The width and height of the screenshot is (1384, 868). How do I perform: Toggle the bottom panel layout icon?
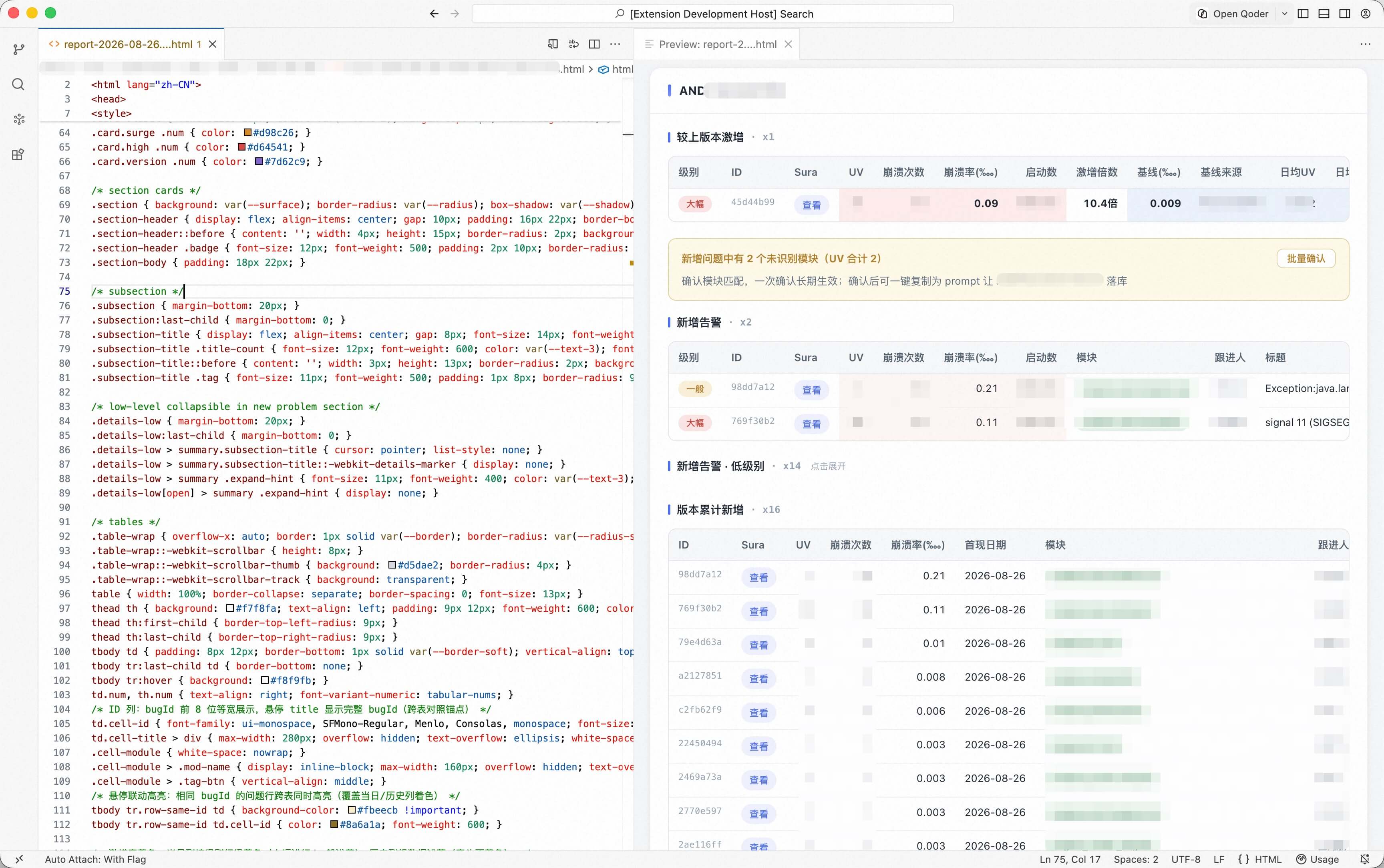pyautogui.click(x=1324, y=14)
